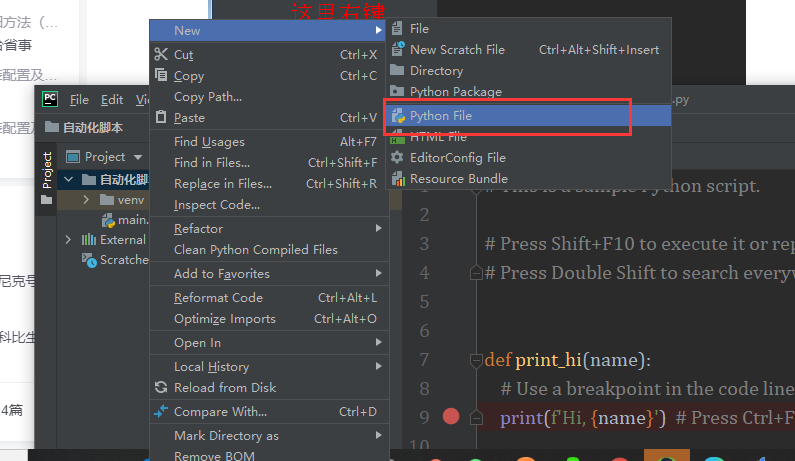The width and height of the screenshot is (795, 461).
Task: Click the Compare With arrows icon
Action: 161,411
